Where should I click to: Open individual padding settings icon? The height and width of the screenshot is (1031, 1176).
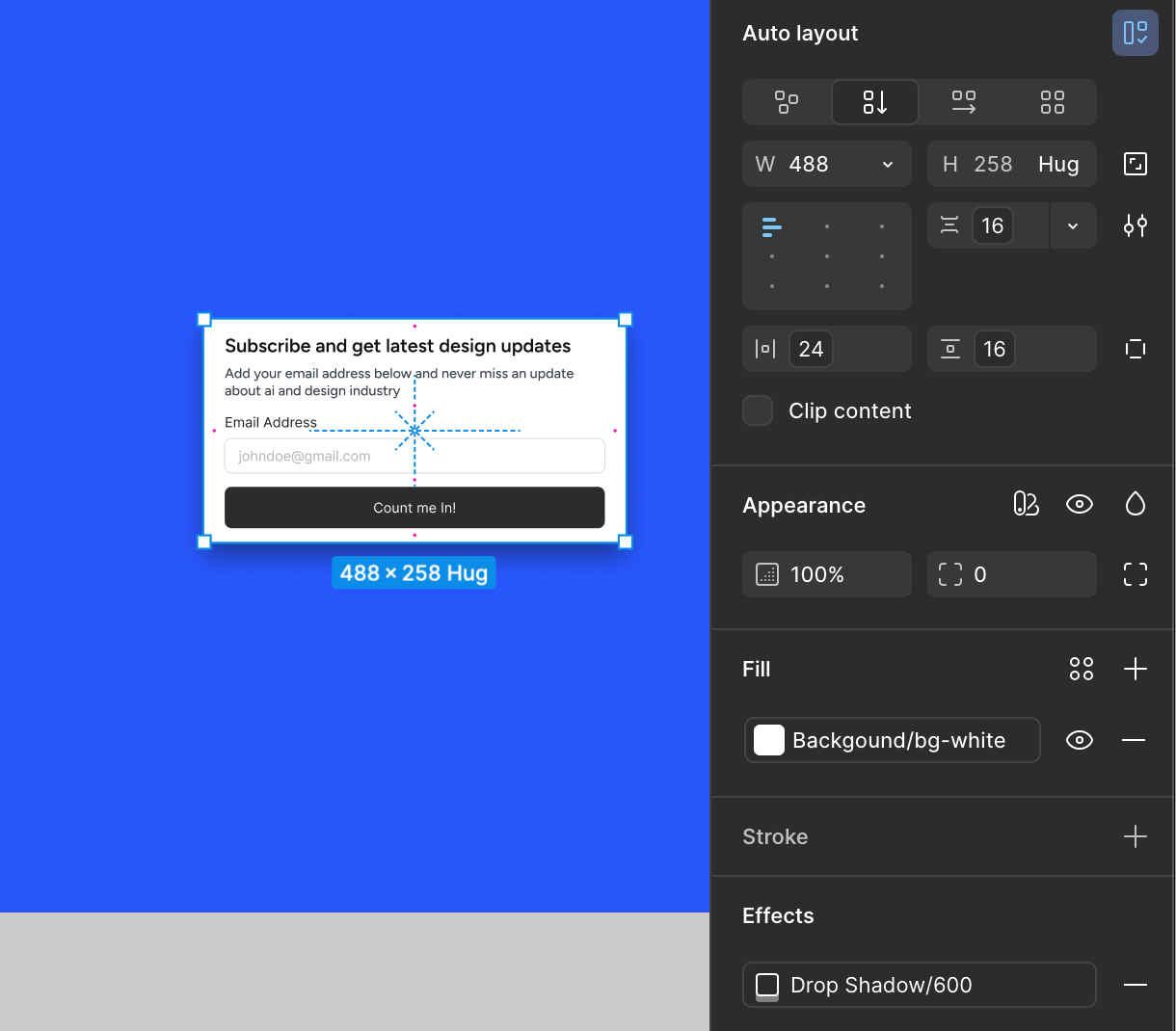pyautogui.click(x=1135, y=349)
